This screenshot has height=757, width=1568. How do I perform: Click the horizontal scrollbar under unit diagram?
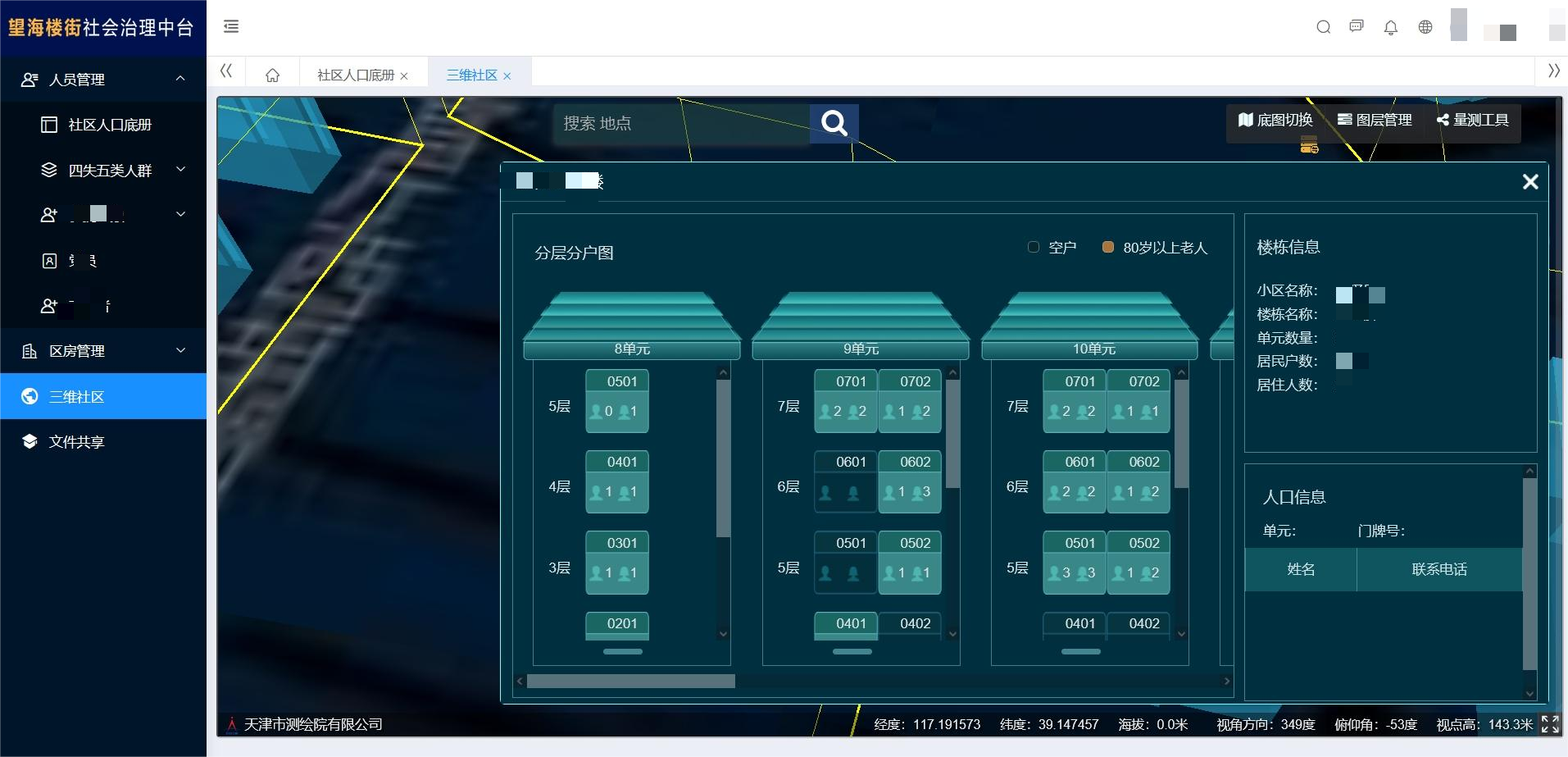(x=630, y=682)
